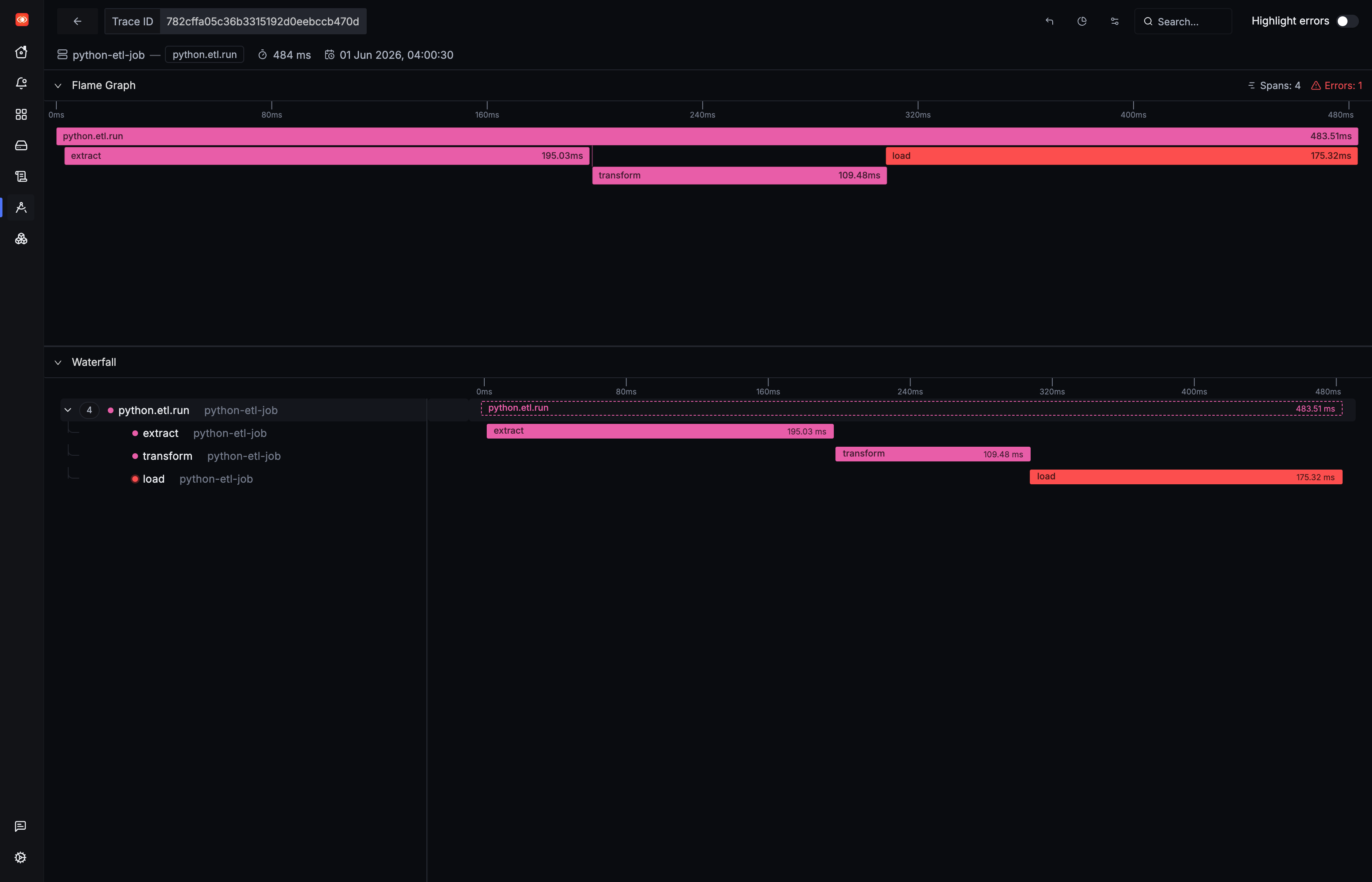Screen dimensions: 1372x882
Task: Collapse the python.etl.run span tree
Action: tap(68, 410)
